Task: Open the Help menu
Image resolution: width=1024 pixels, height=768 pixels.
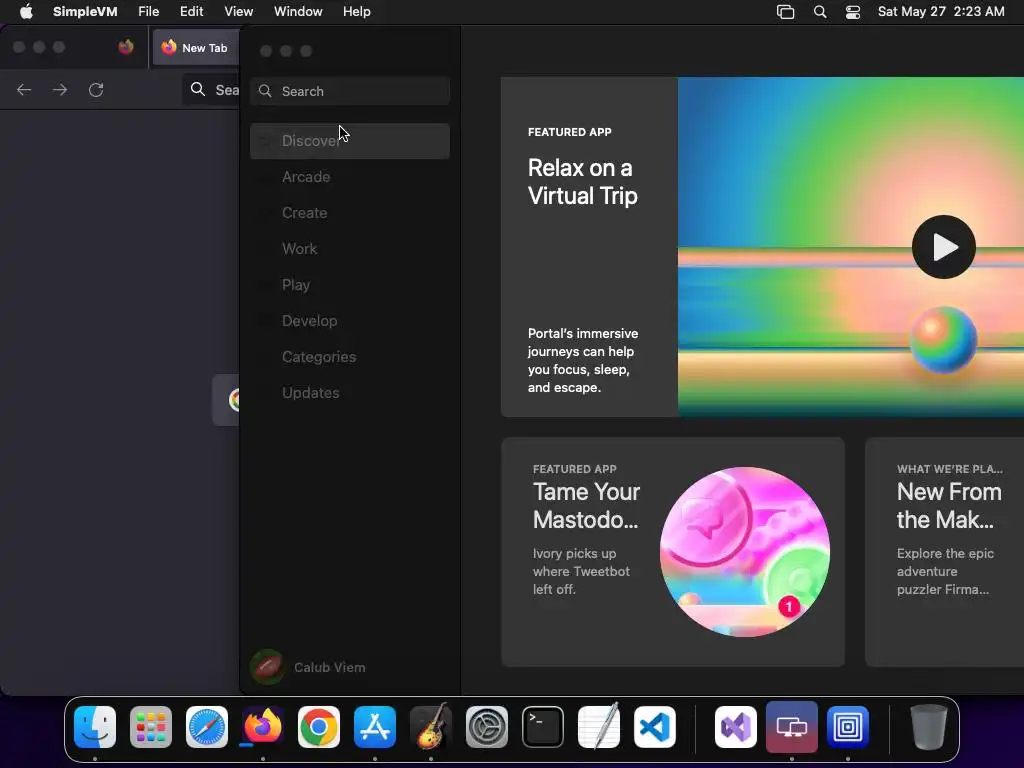Action: pyautogui.click(x=357, y=12)
